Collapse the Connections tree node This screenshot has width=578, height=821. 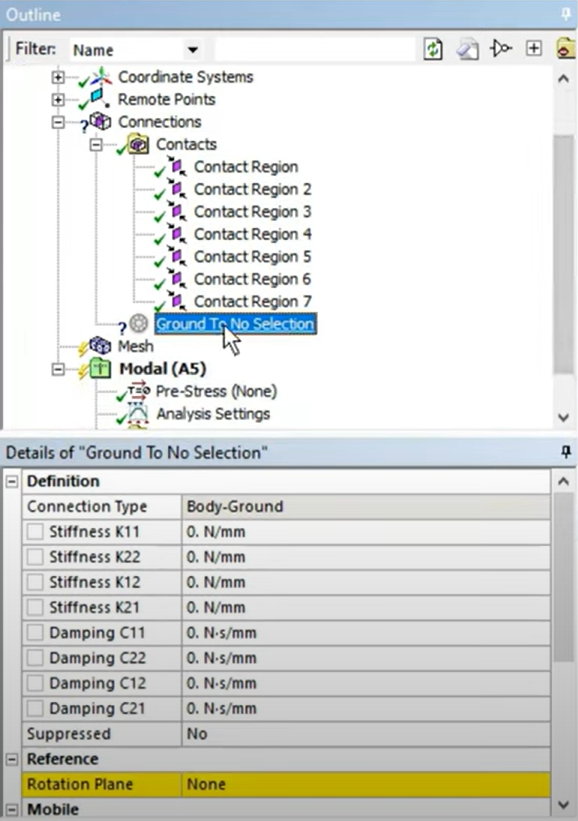click(58, 122)
